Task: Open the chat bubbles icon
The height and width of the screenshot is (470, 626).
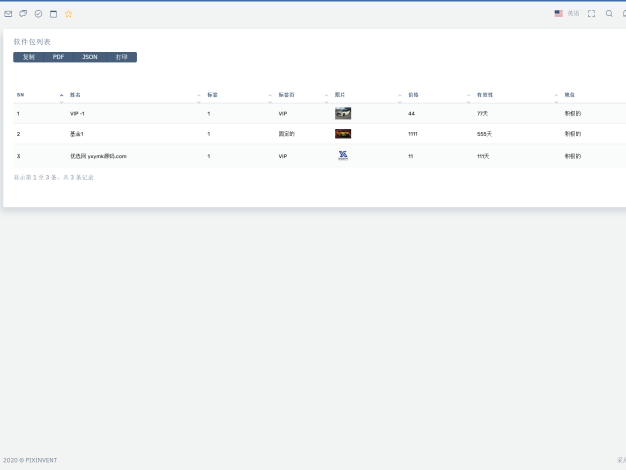Action: [23, 14]
